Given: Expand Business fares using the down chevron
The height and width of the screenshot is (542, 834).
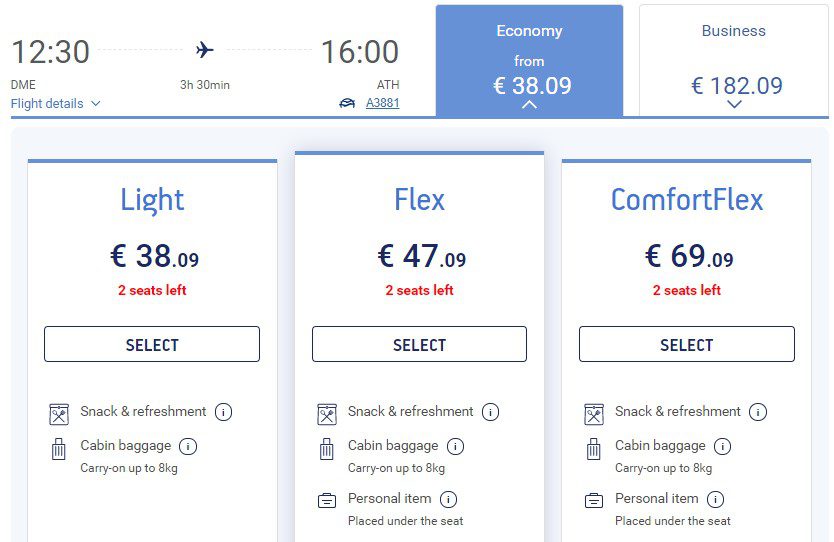Looking at the screenshot, I should 735,104.
